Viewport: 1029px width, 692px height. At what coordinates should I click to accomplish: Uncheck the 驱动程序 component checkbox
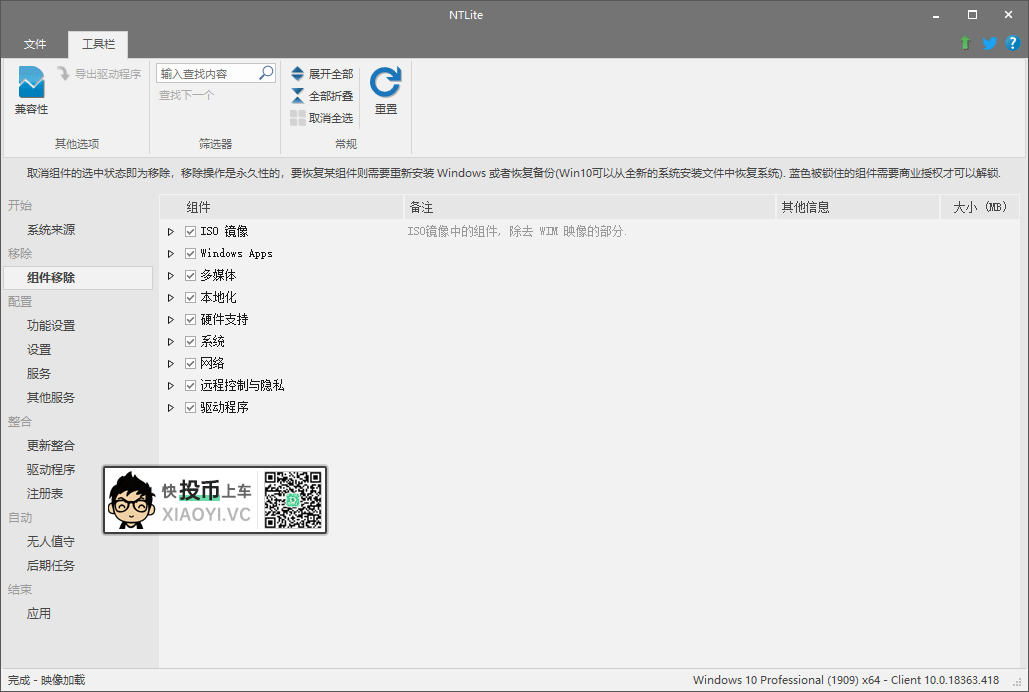[190, 408]
